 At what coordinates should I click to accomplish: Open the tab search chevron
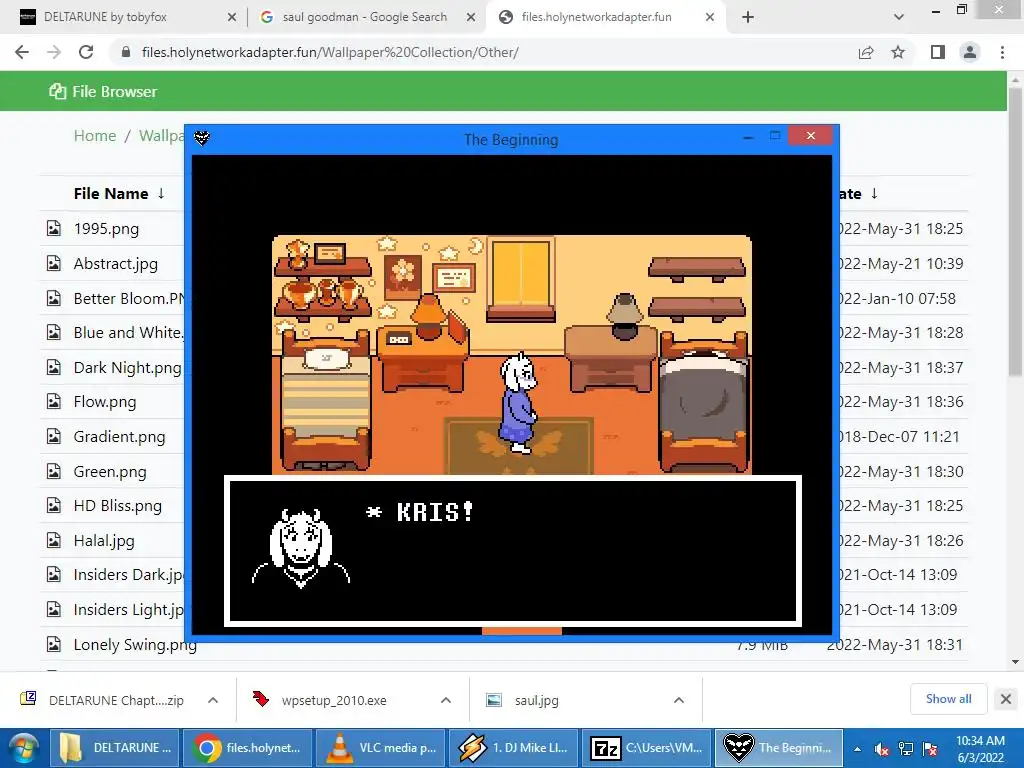coord(899,17)
